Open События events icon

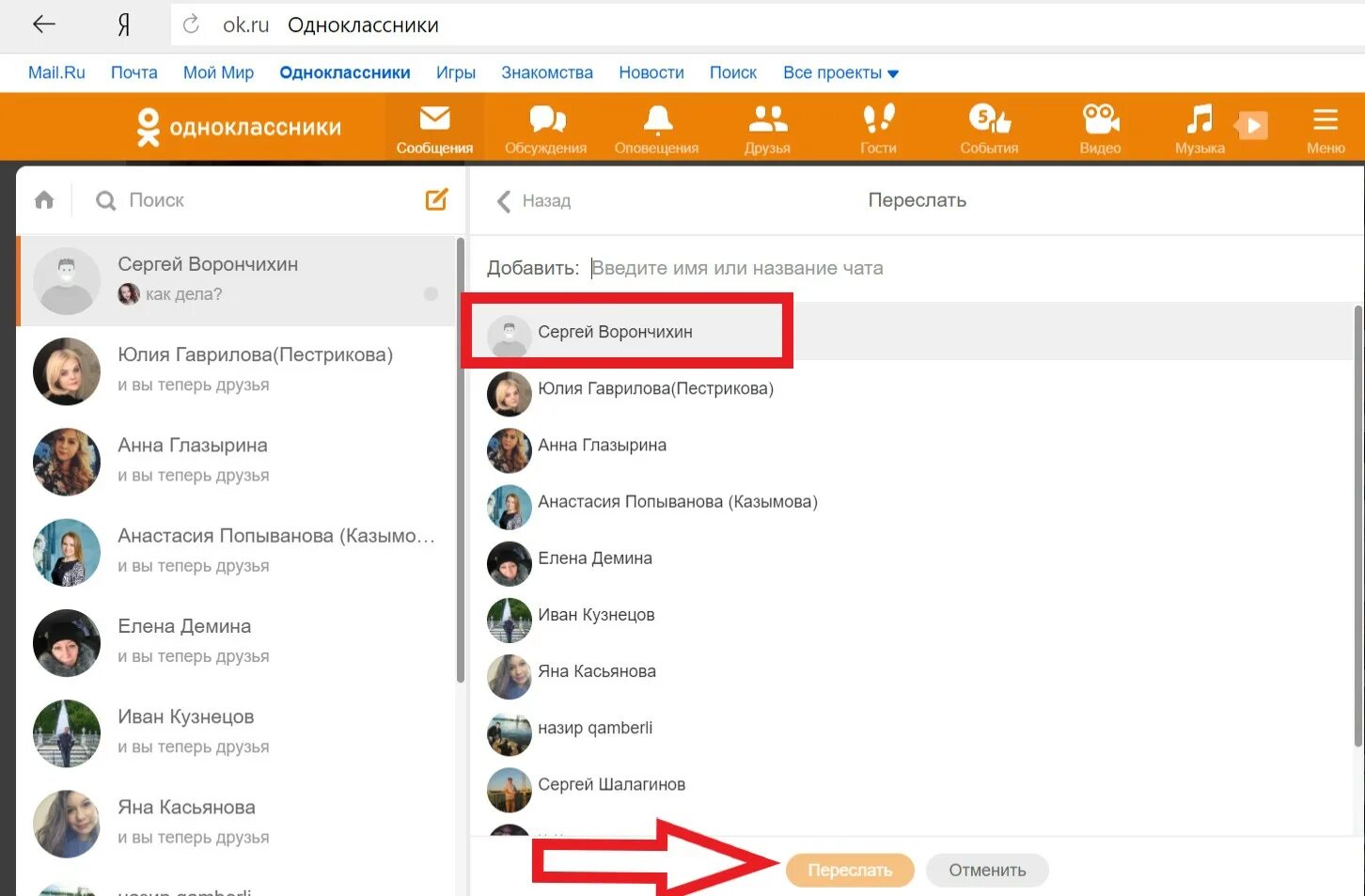tap(989, 128)
